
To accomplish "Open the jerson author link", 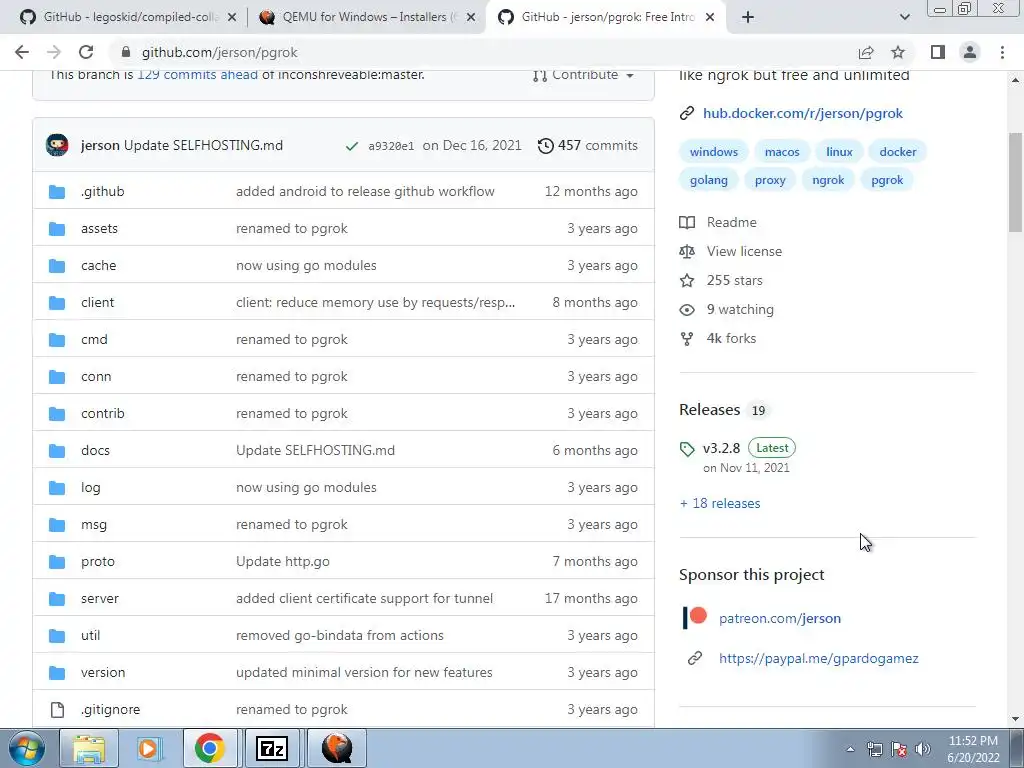I will [100, 145].
